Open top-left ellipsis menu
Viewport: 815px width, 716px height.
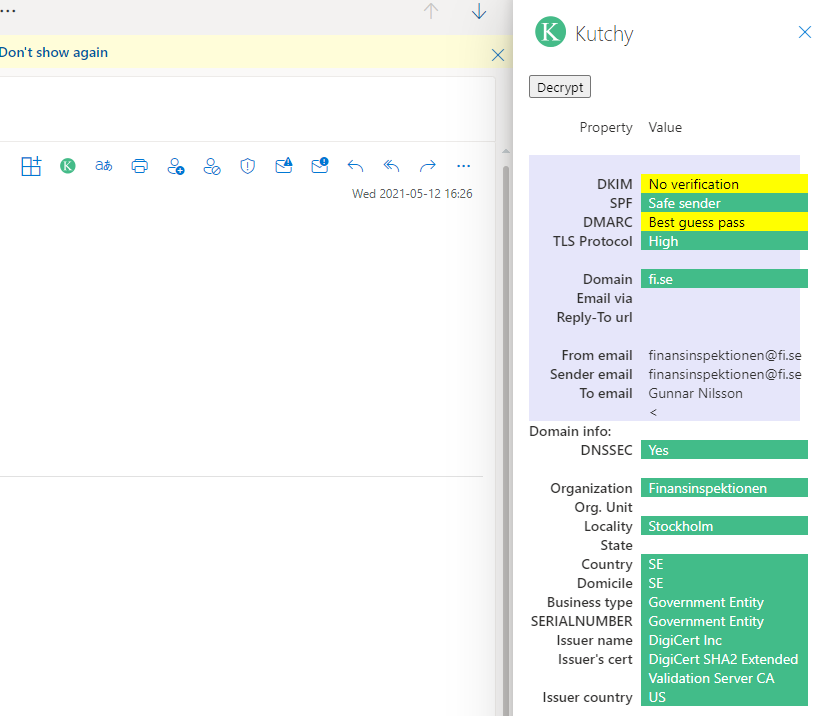[x=8, y=11]
